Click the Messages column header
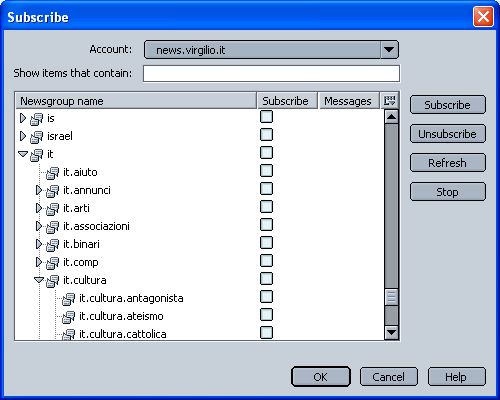 tap(348, 101)
